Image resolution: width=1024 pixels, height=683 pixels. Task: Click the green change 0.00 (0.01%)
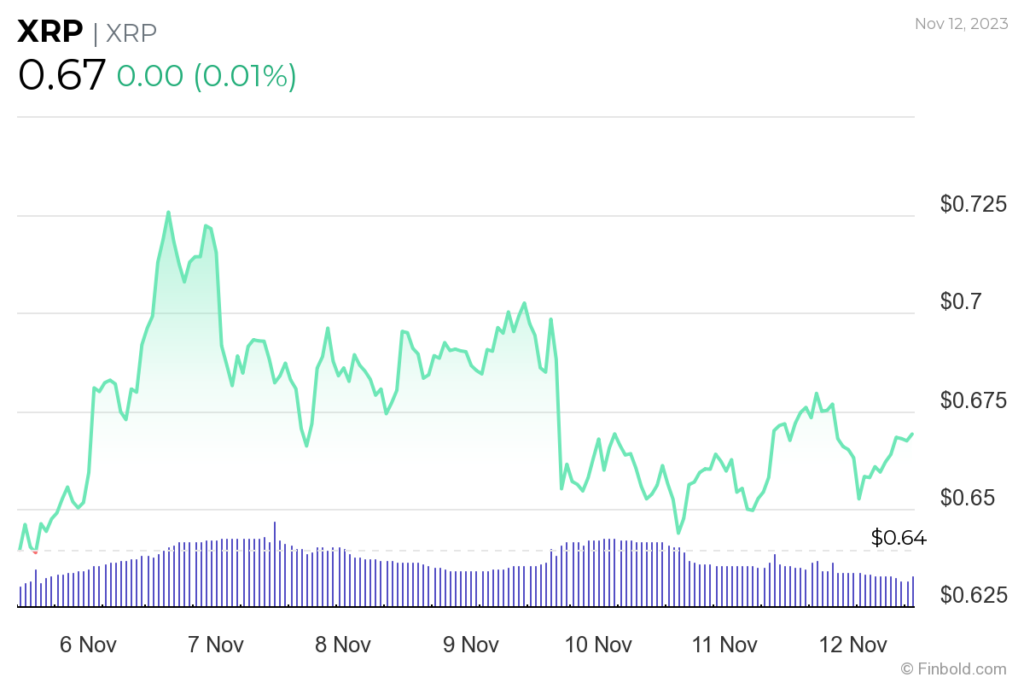[206, 76]
